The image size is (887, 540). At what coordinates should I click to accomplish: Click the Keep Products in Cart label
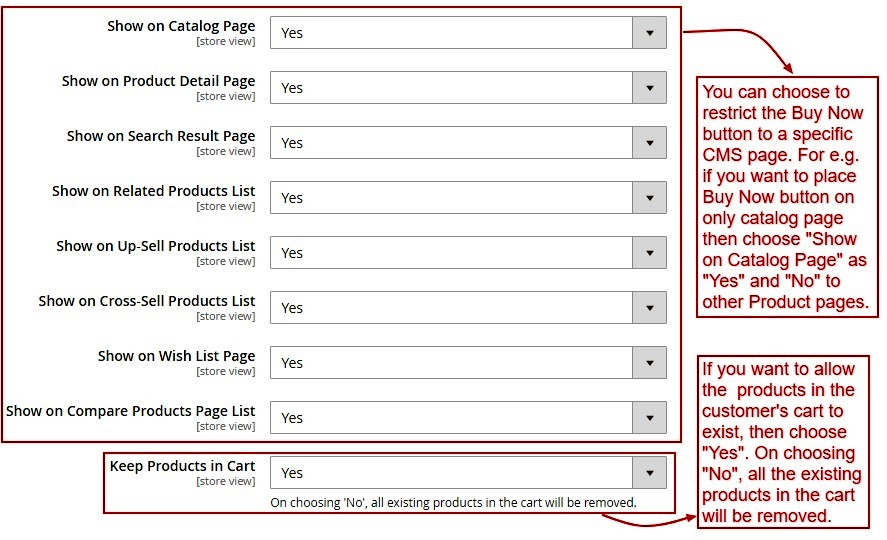pyautogui.click(x=182, y=466)
